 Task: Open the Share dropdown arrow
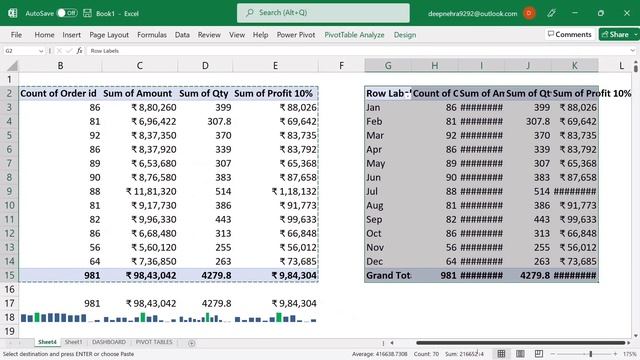pos(636,34)
